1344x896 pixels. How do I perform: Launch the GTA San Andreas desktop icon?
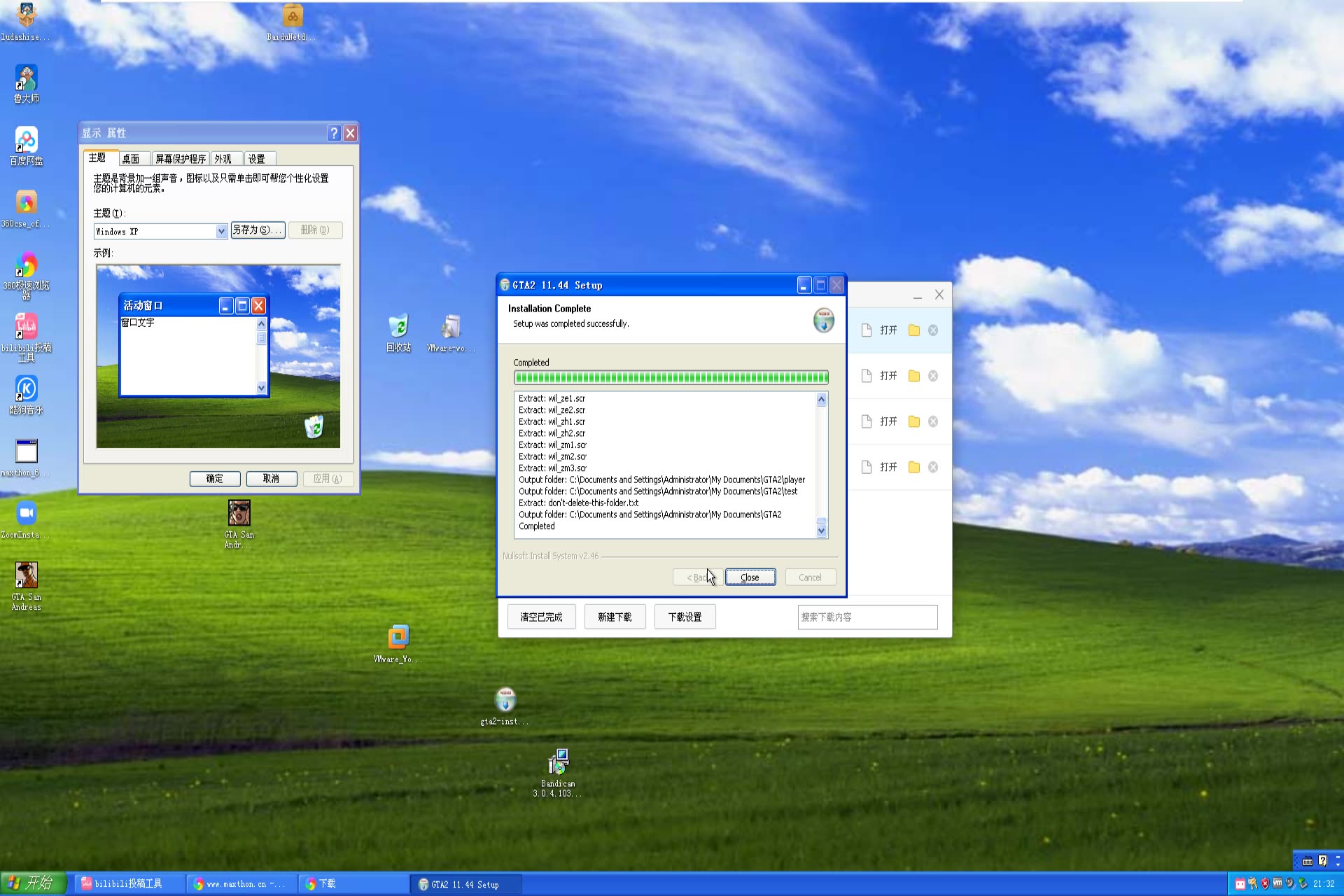(x=26, y=574)
